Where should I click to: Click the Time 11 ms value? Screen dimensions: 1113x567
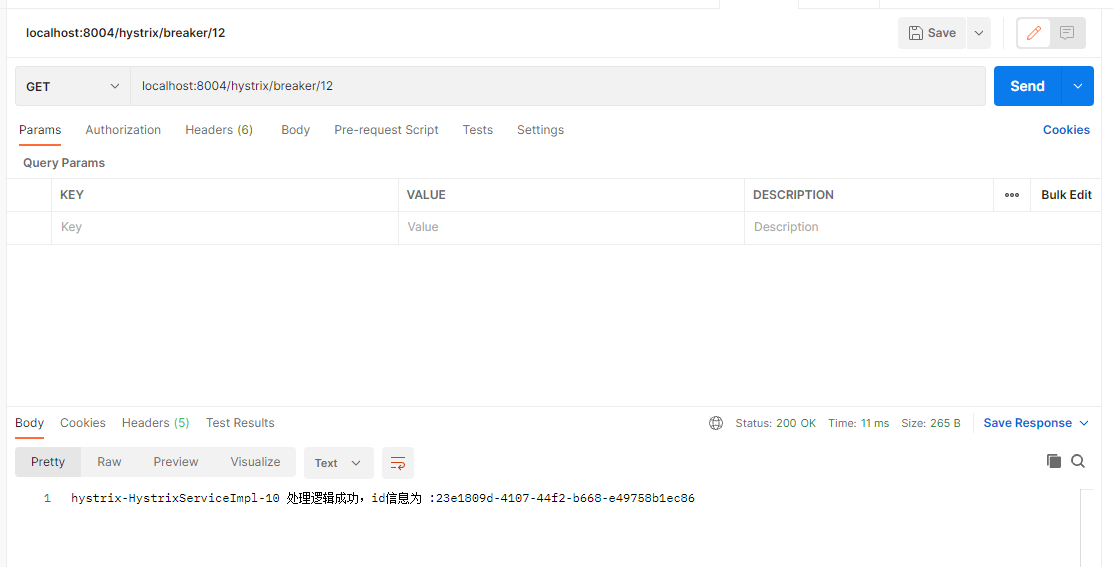[x=874, y=423]
